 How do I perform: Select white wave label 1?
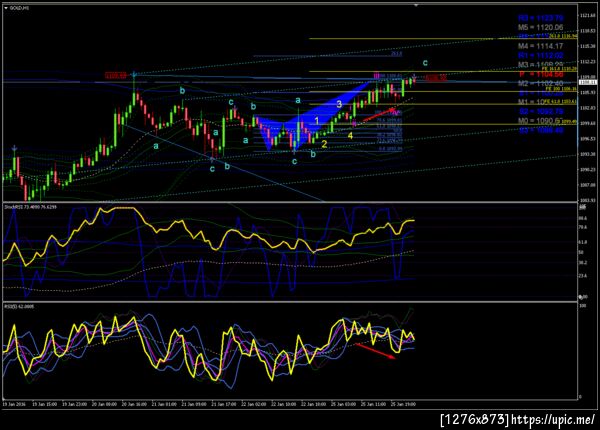(317, 121)
